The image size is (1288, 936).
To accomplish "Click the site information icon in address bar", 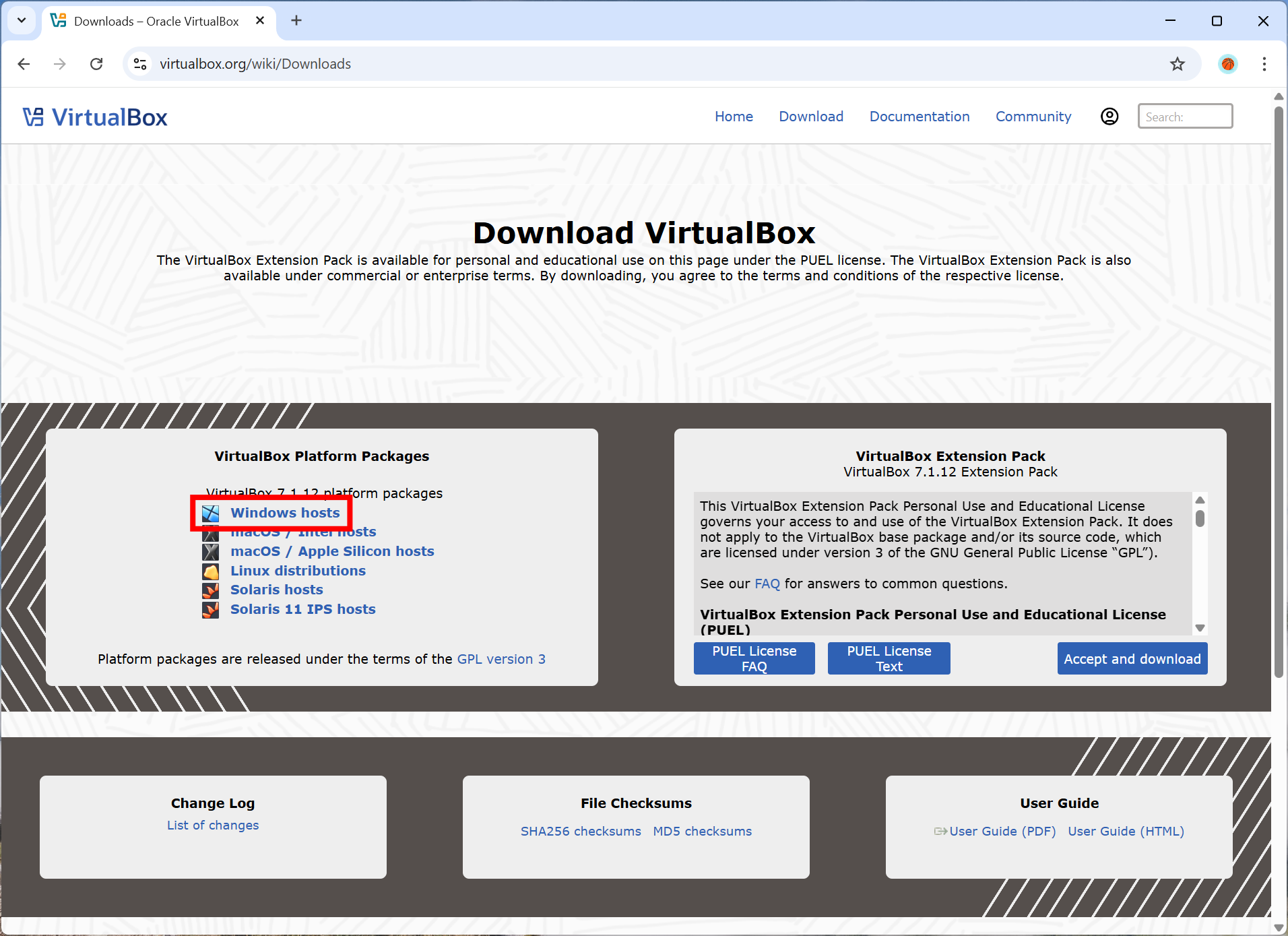I will tap(139, 63).
